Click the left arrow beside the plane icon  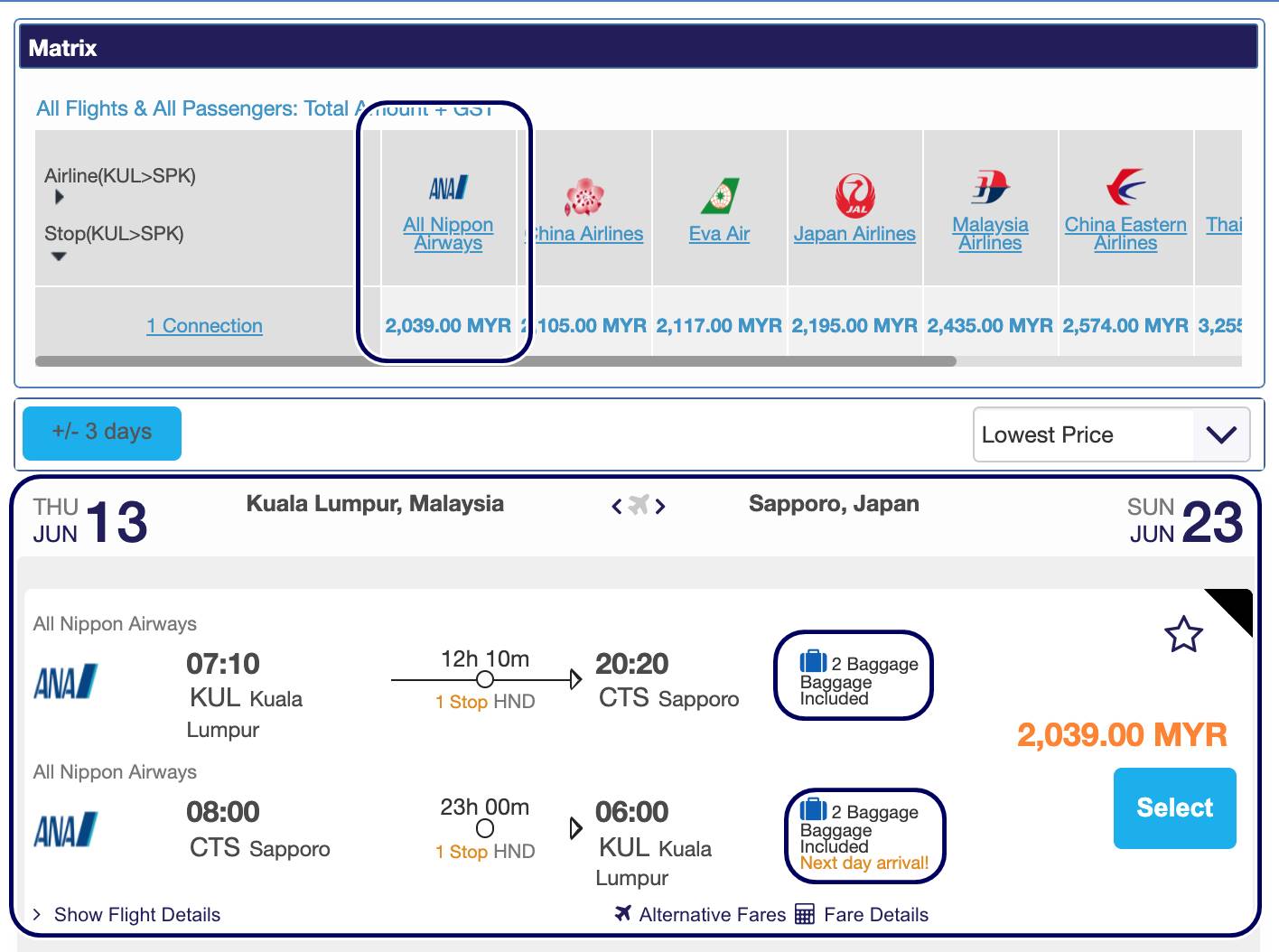tap(617, 506)
